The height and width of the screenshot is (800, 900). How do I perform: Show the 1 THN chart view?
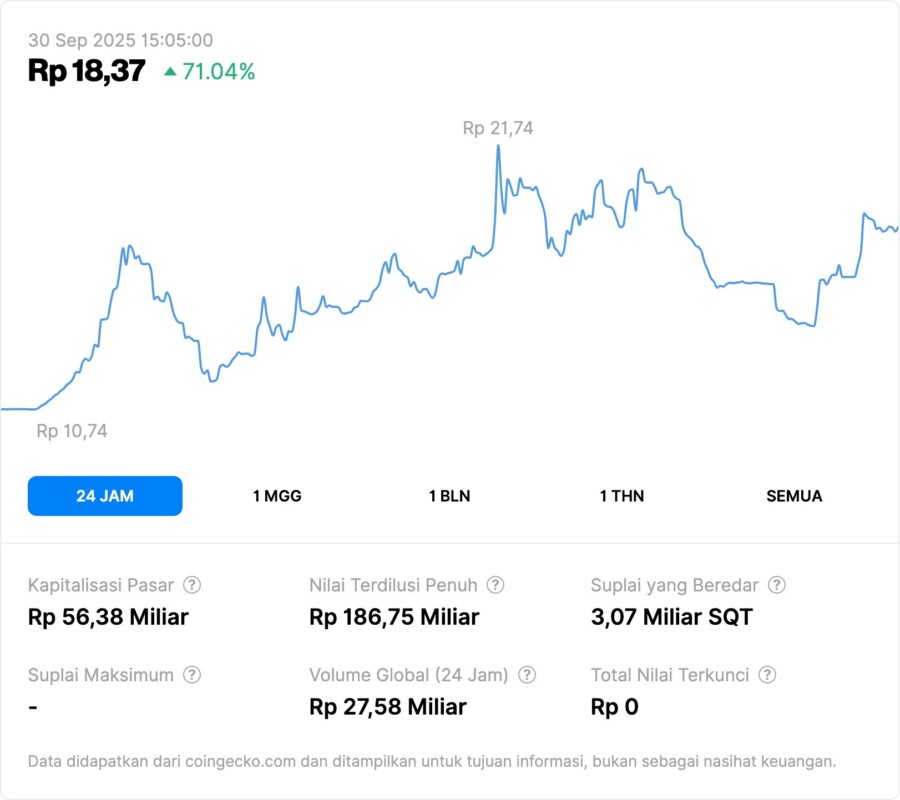pos(622,496)
